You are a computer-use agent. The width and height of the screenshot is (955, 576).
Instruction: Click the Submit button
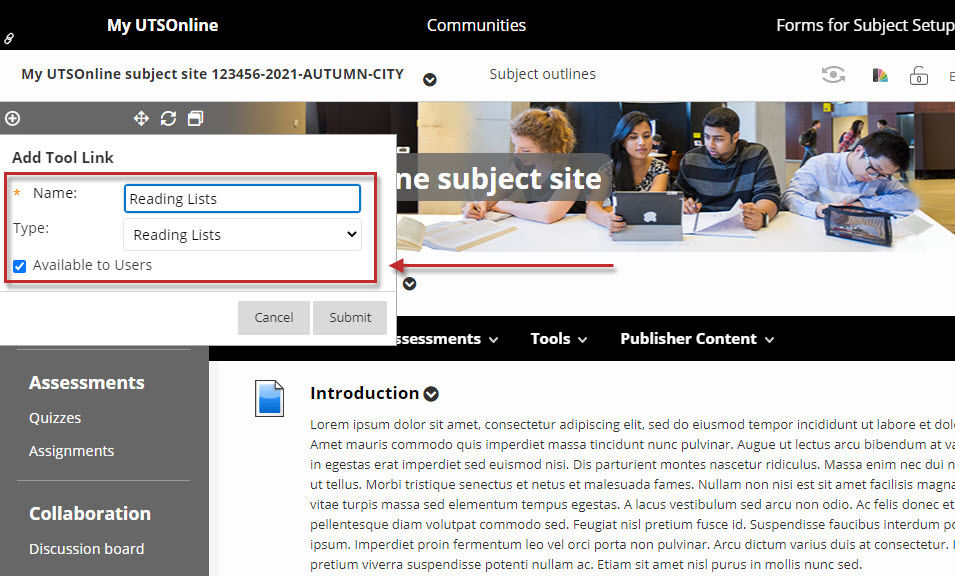click(x=350, y=318)
